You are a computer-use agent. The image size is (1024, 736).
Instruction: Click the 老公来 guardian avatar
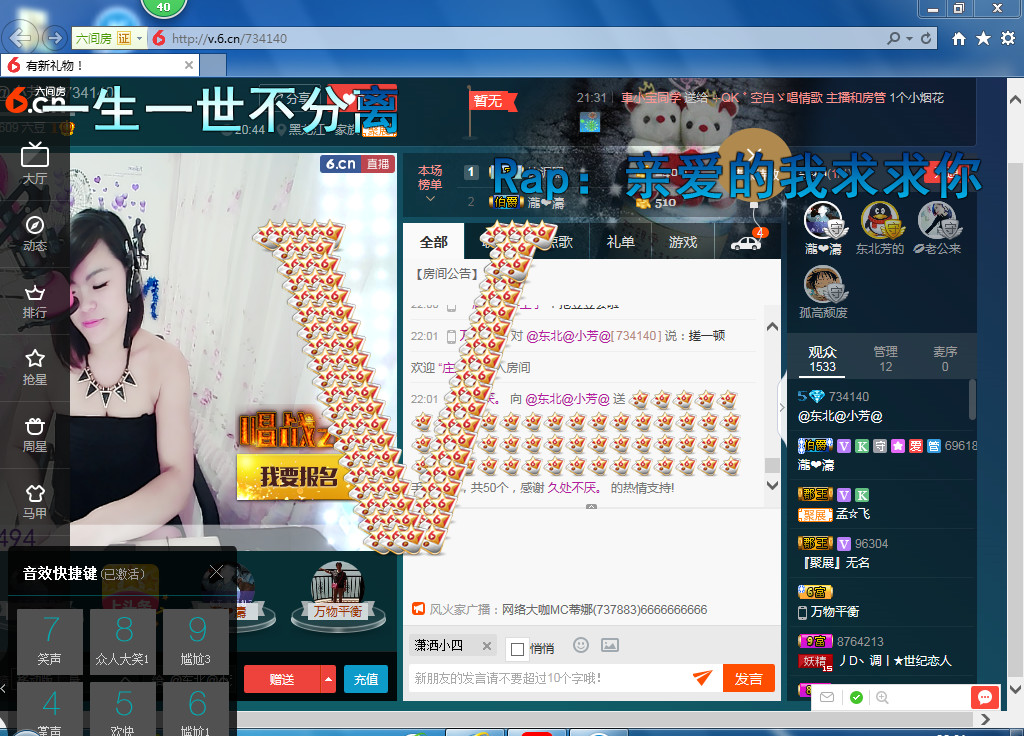point(938,221)
